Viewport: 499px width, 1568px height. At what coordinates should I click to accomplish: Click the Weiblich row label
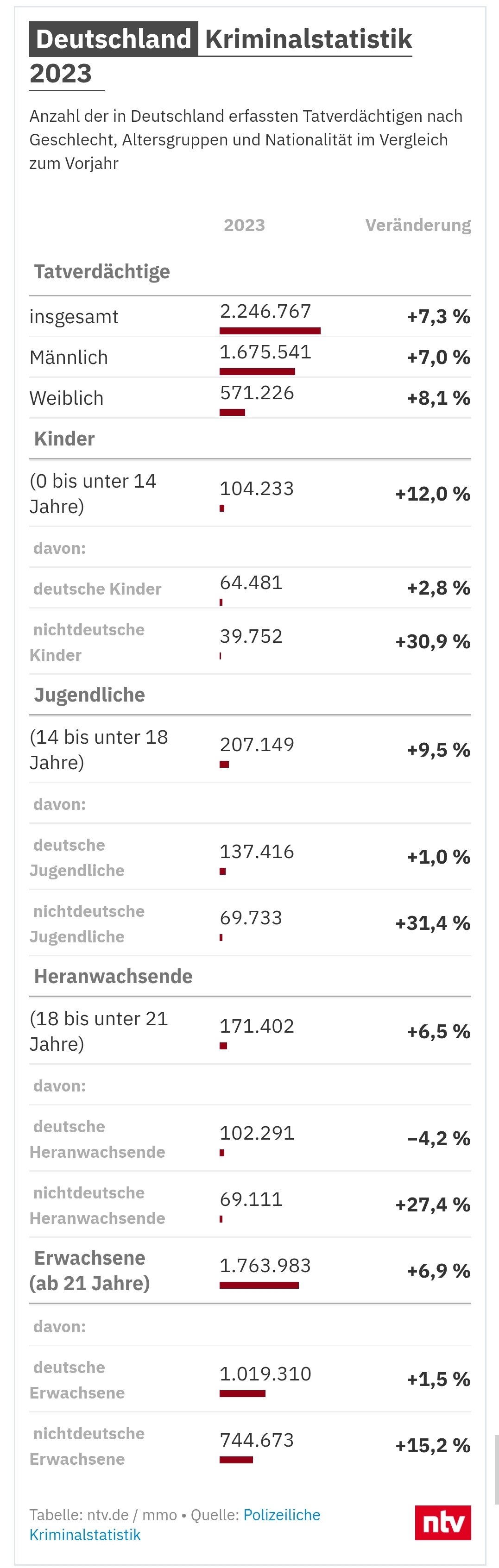point(66,398)
